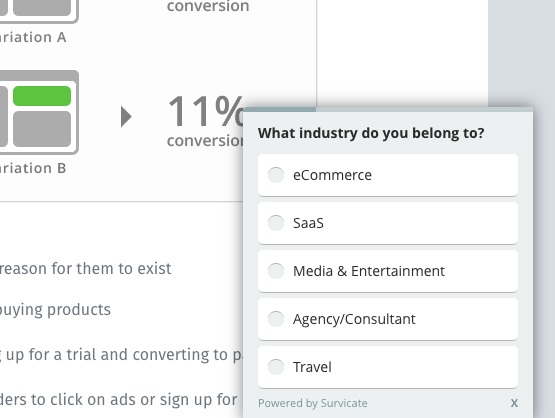This screenshot has height=418, width=555.
Task: Pick the Media & Entertainment radio option
Action: pyautogui.click(x=276, y=271)
